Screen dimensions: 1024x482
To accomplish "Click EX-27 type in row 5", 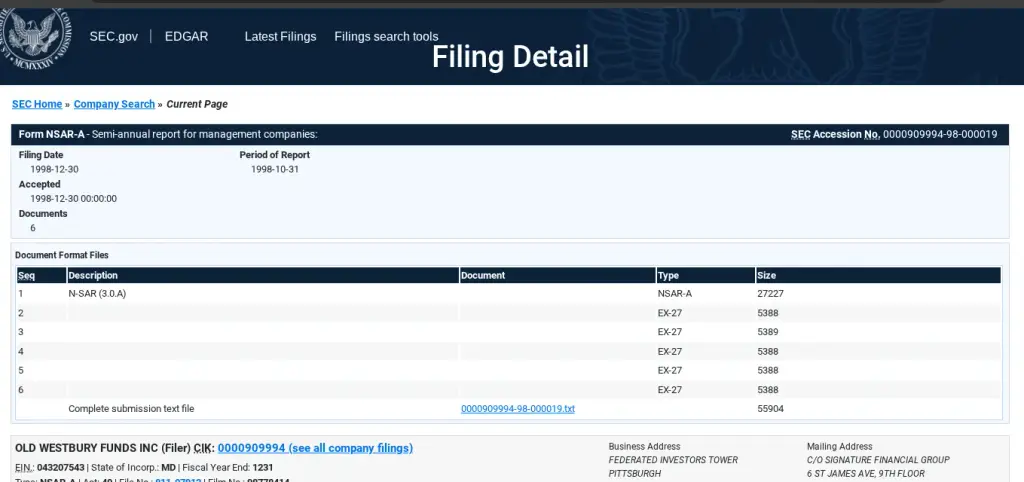I will 670,370.
